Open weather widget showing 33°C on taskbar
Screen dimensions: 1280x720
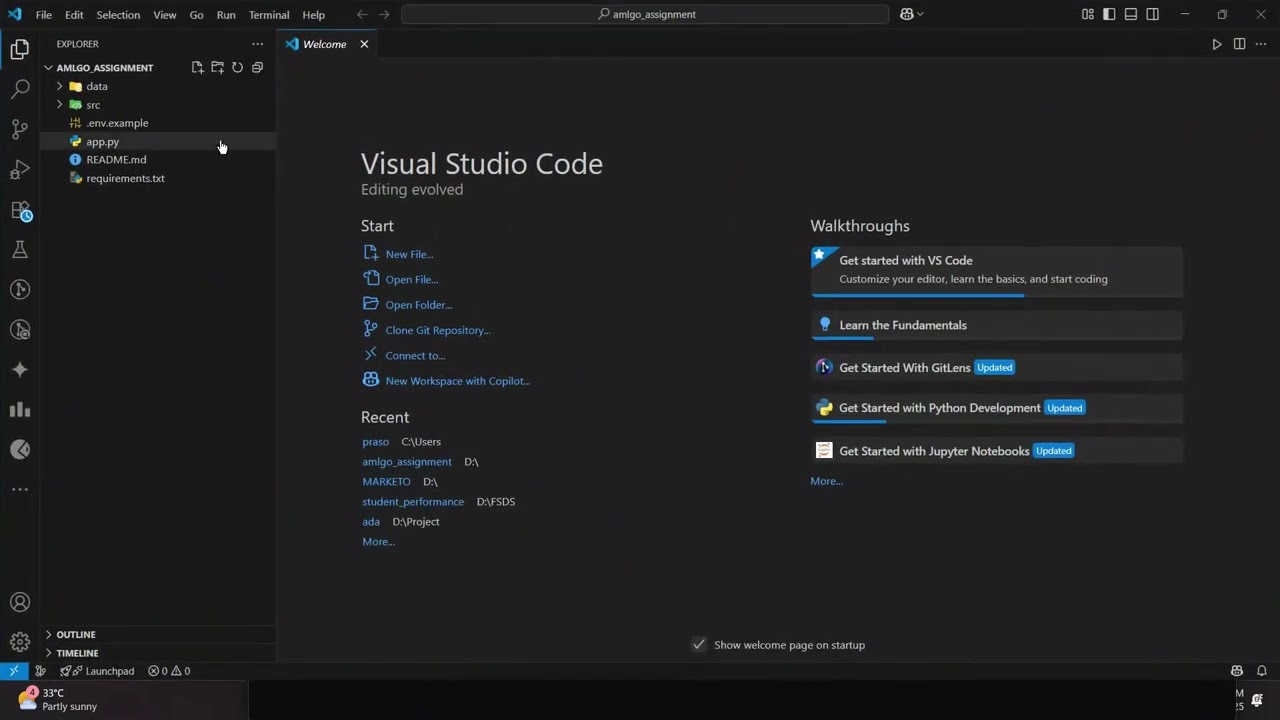tap(60, 699)
